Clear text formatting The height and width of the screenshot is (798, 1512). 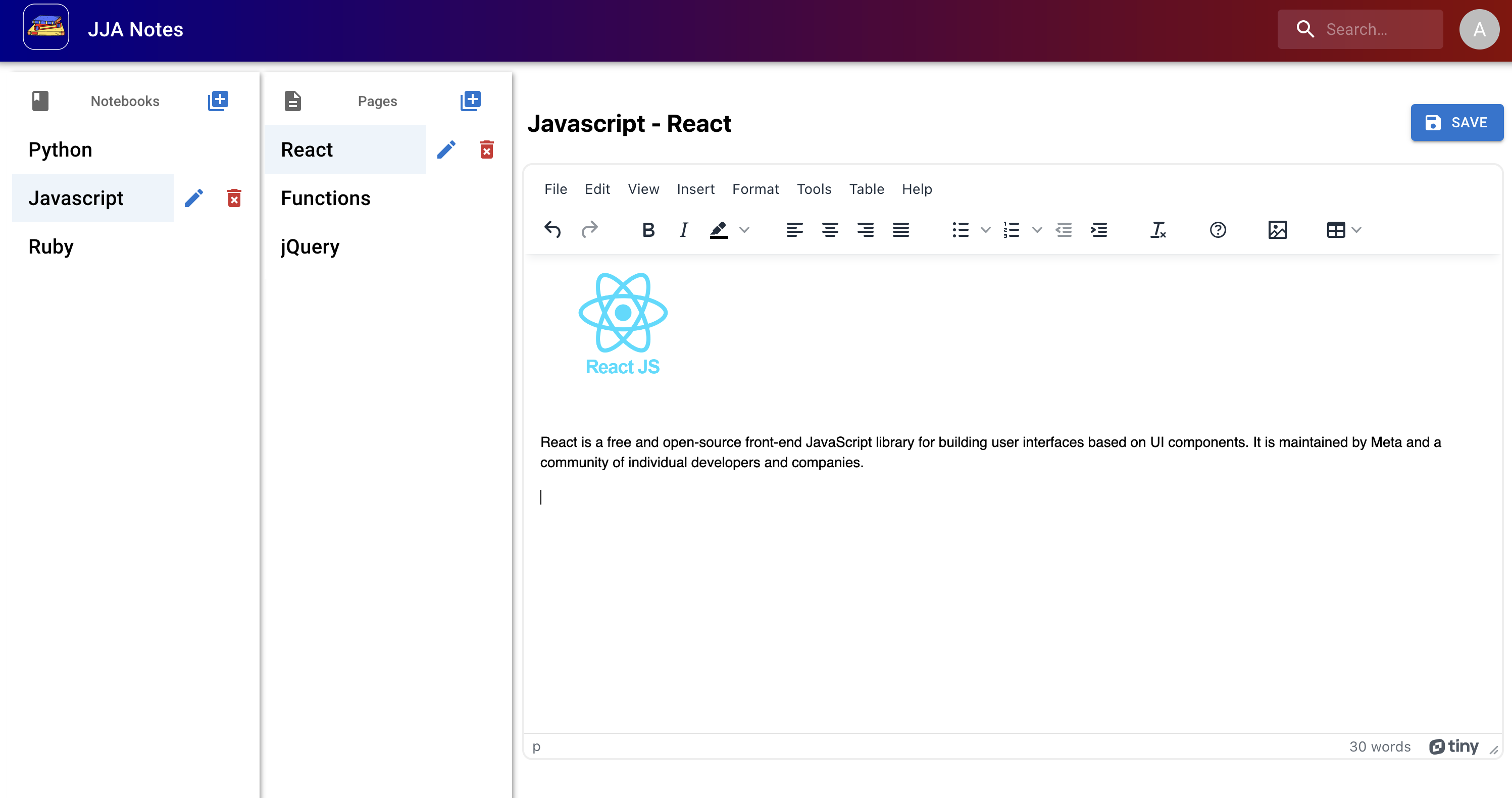point(1158,230)
